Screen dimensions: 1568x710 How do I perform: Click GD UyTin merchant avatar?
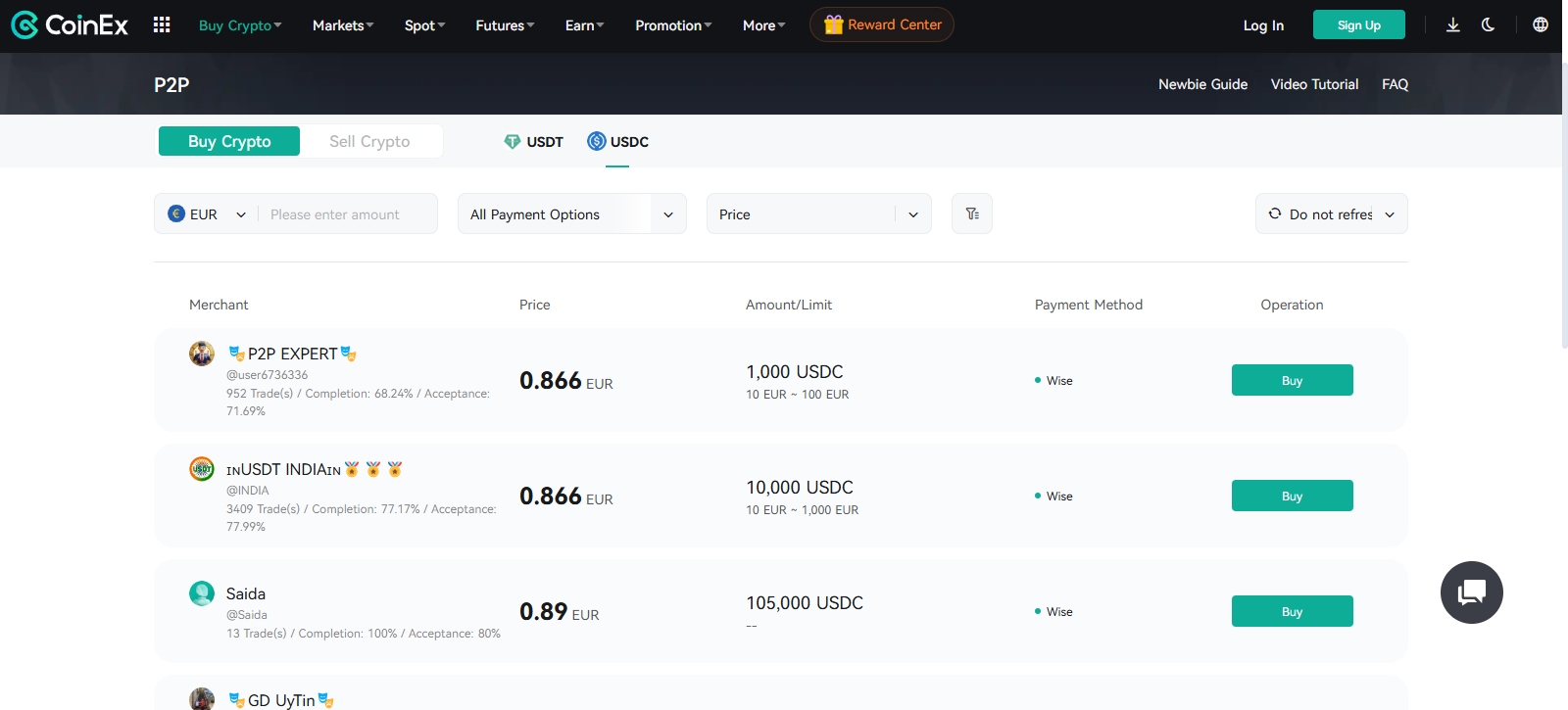tap(202, 699)
